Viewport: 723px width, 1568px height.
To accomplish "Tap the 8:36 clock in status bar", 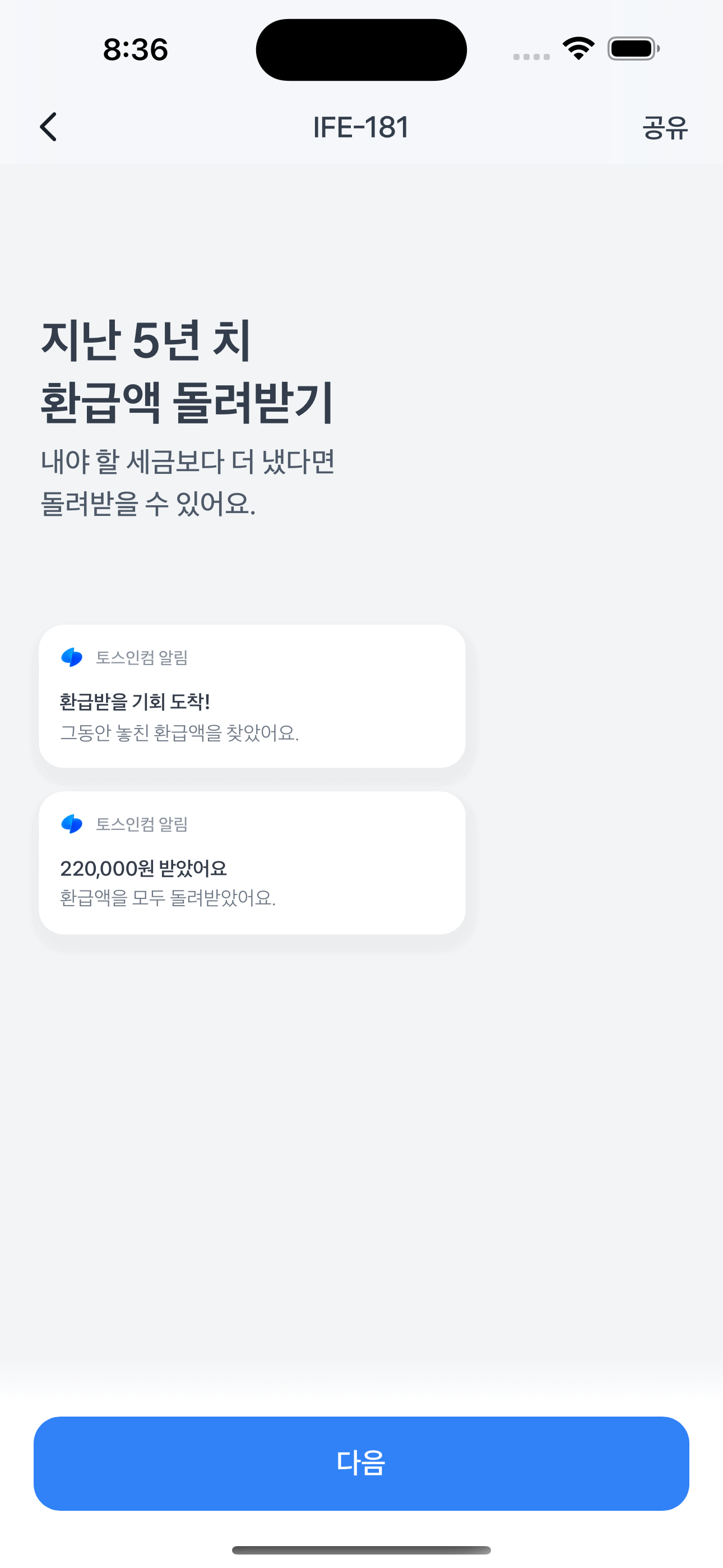I will pos(135,50).
